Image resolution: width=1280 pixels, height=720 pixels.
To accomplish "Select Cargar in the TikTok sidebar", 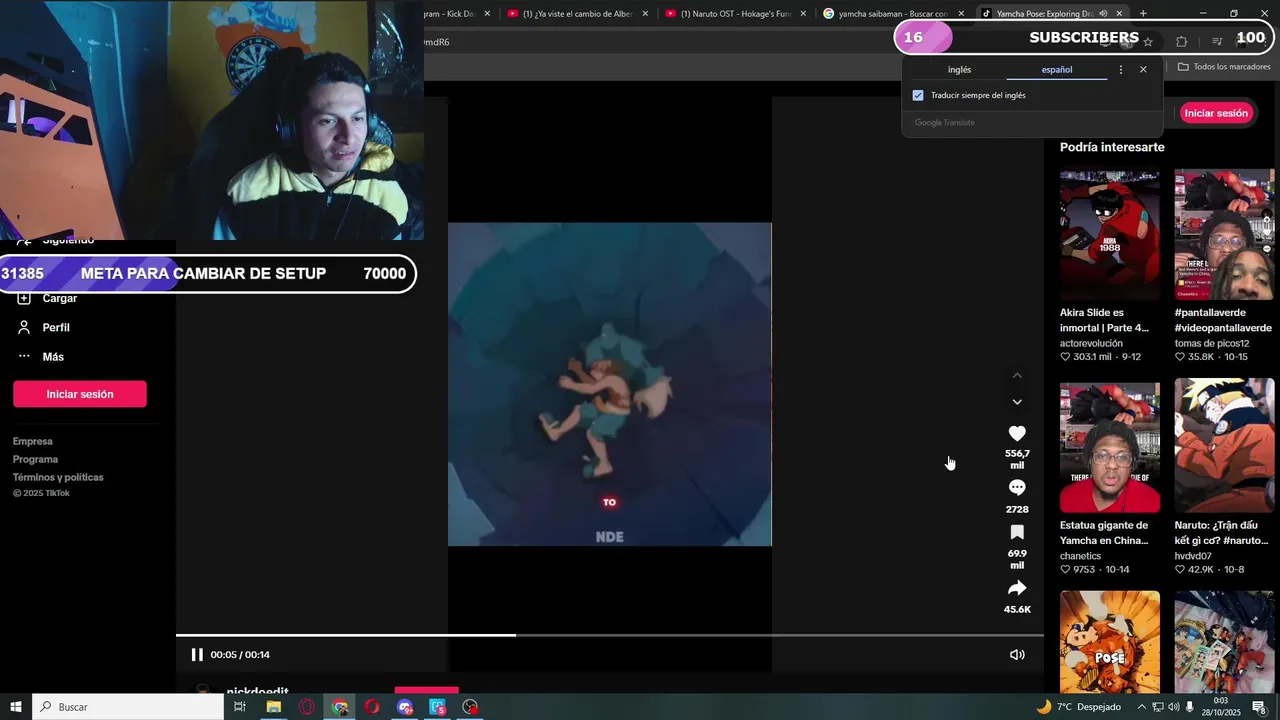I will [46, 298].
